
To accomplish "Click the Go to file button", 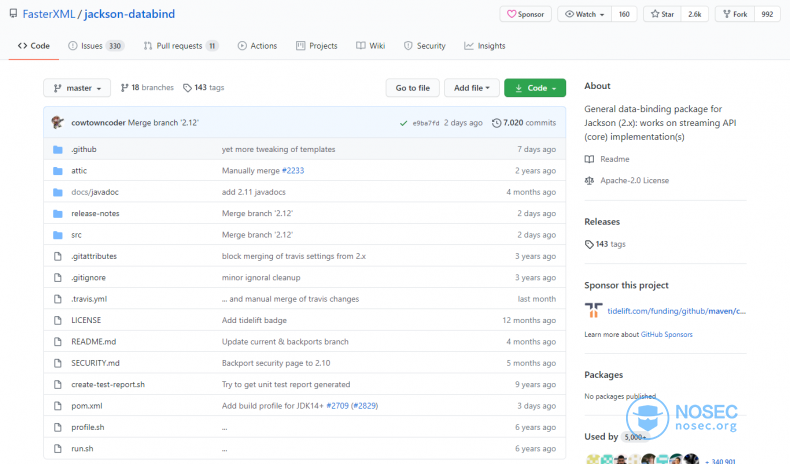I will pyautogui.click(x=413, y=88).
